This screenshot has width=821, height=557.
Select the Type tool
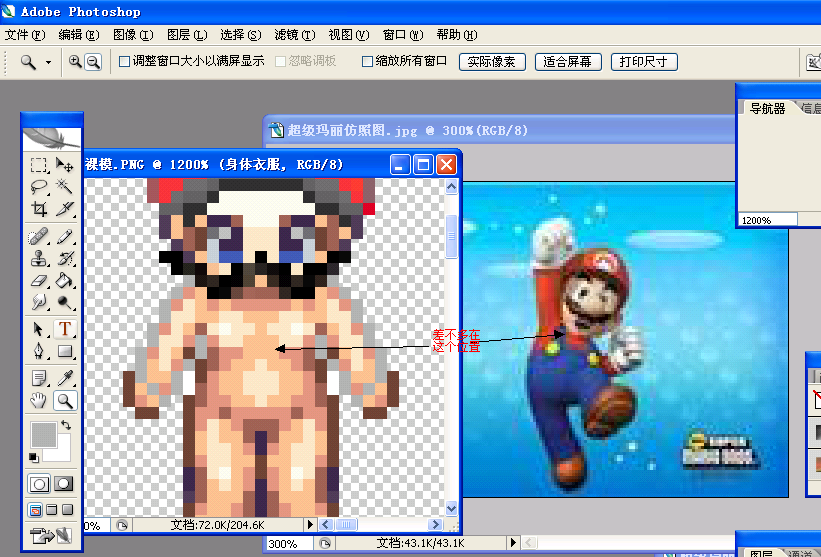tap(65, 329)
